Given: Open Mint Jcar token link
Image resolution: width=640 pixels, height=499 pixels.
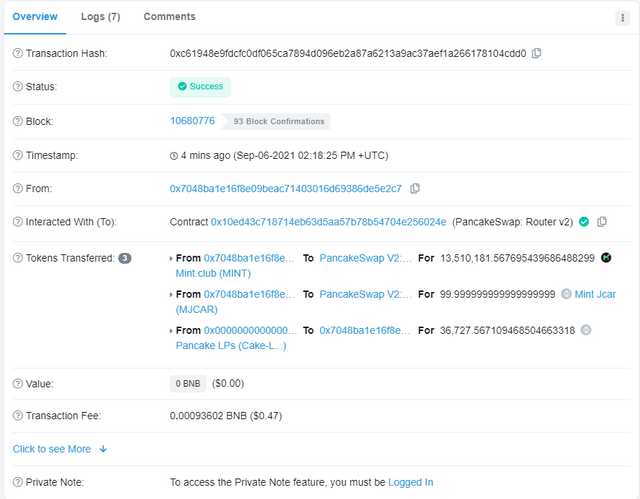Looking at the screenshot, I should click(x=595, y=294).
